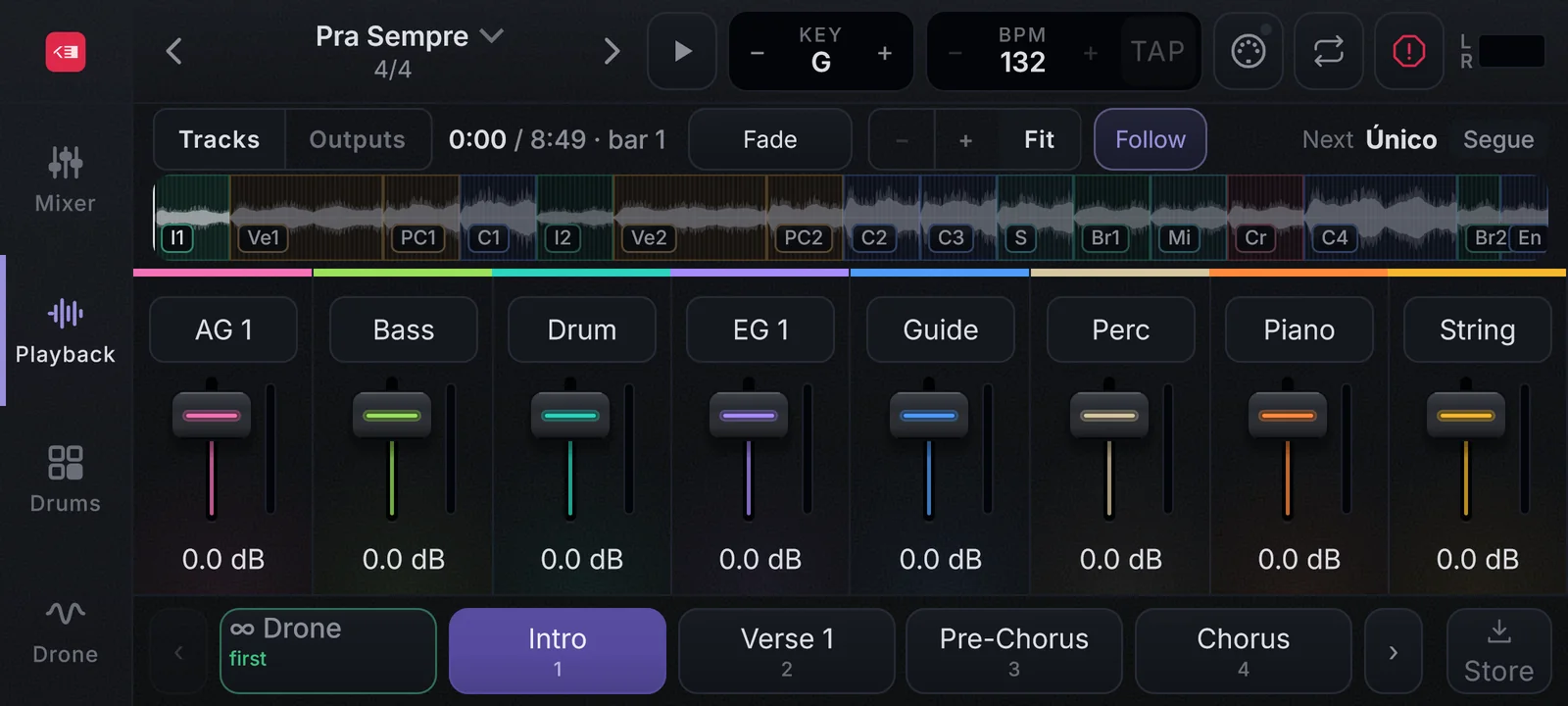Zoom in the waveform with plus
This screenshot has height=706, width=1568.
pos(966,139)
